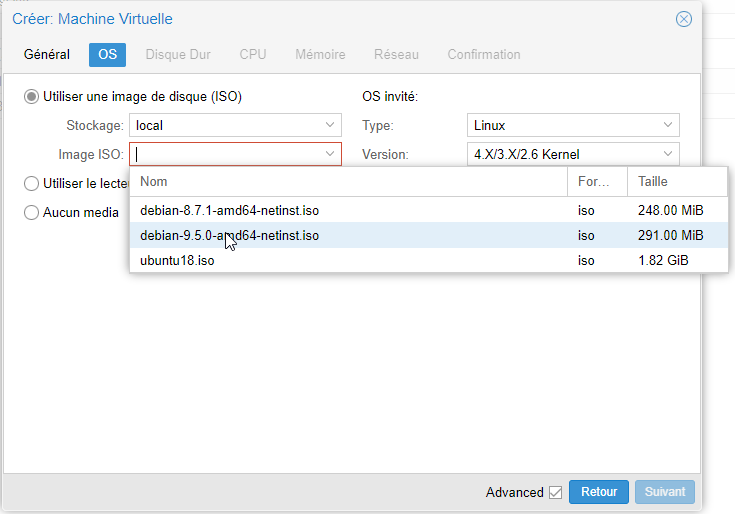Sort ISO list by Nom column header
The image size is (735, 514).
(x=348, y=182)
